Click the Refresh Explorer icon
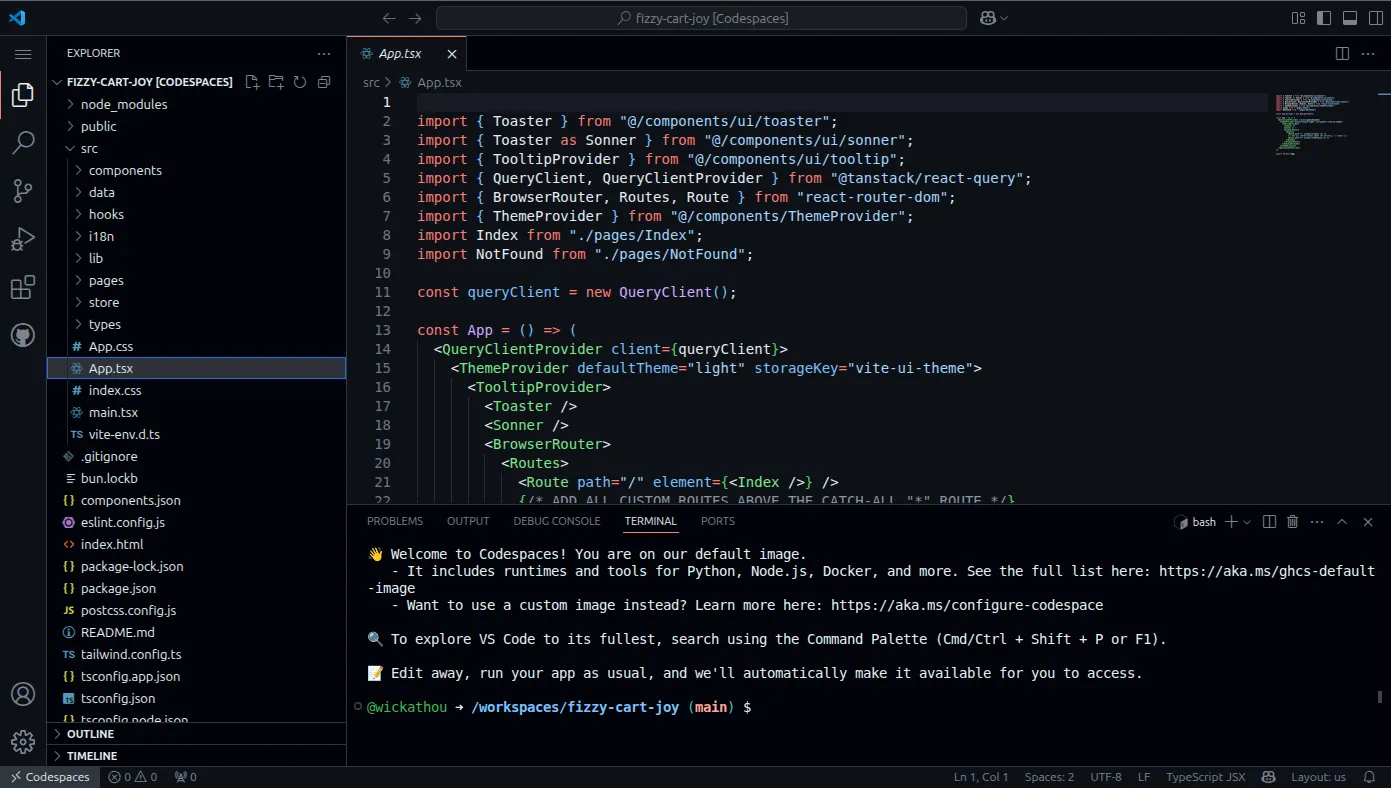Image resolution: width=1391 pixels, height=788 pixels. click(299, 82)
